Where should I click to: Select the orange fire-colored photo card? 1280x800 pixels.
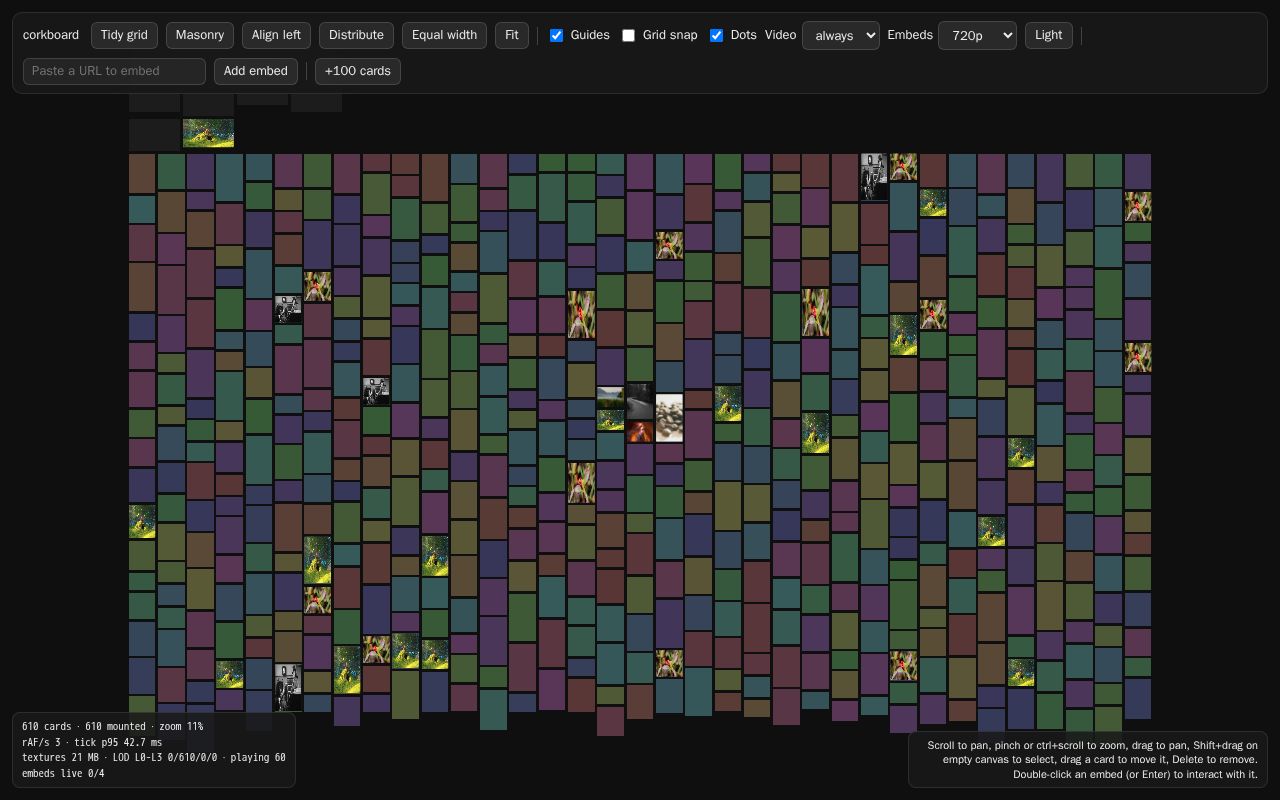click(640, 432)
